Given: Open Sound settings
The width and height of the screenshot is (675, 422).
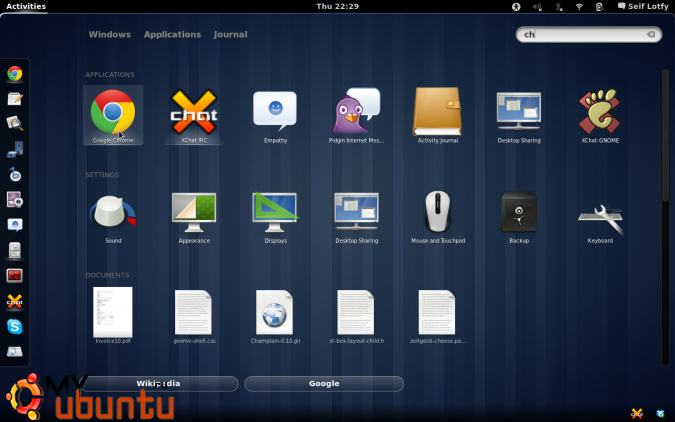Looking at the screenshot, I should (113, 216).
